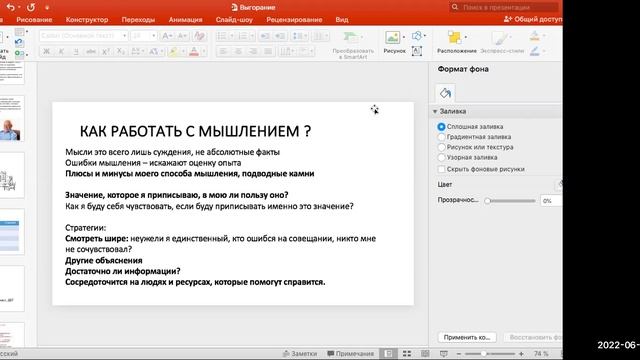
Task: Collapse the Заливка section
Action: pyautogui.click(x=435, y=111)
